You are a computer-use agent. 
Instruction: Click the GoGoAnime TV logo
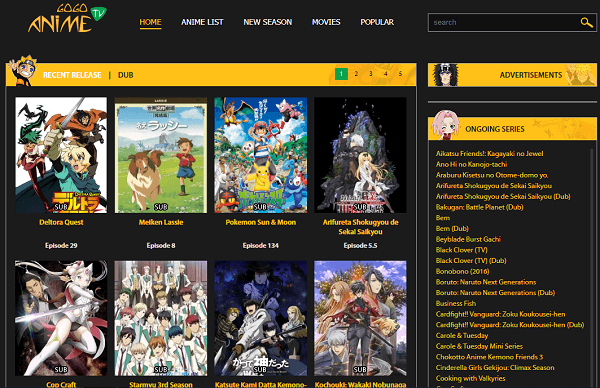67,18
